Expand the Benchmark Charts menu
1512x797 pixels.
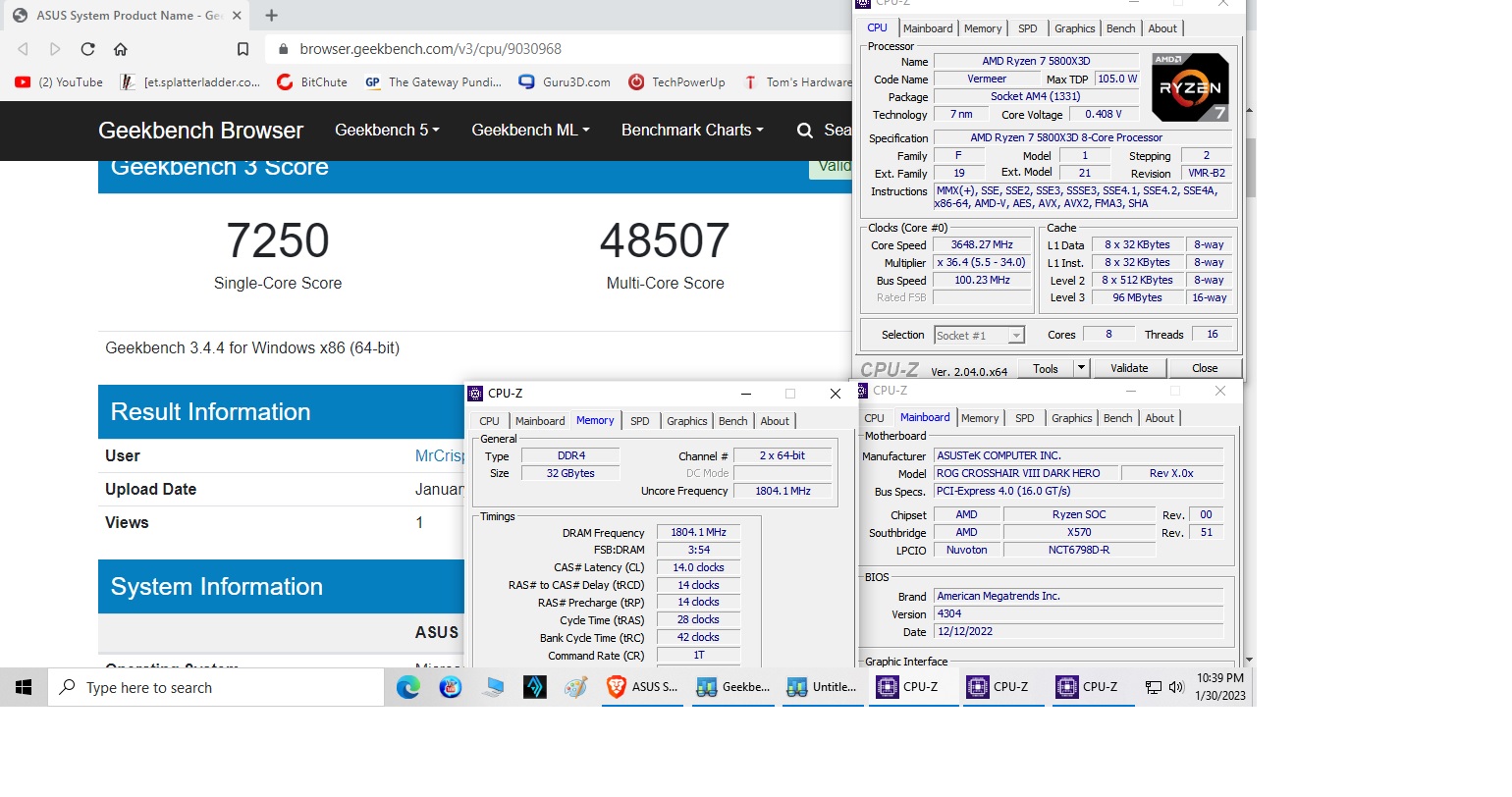coord(692,131)
